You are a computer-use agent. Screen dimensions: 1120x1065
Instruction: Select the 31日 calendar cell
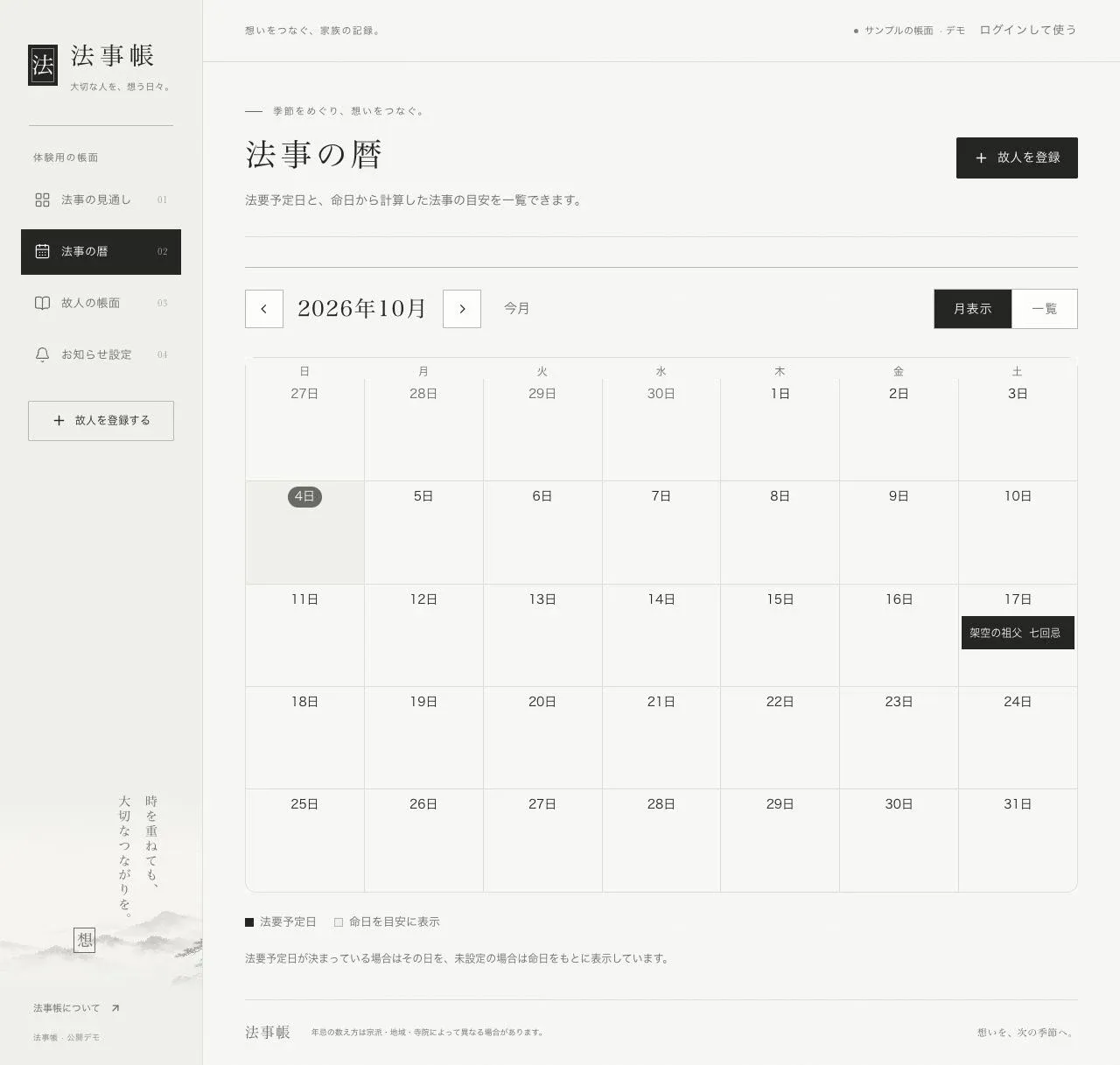click(1018, 841)
